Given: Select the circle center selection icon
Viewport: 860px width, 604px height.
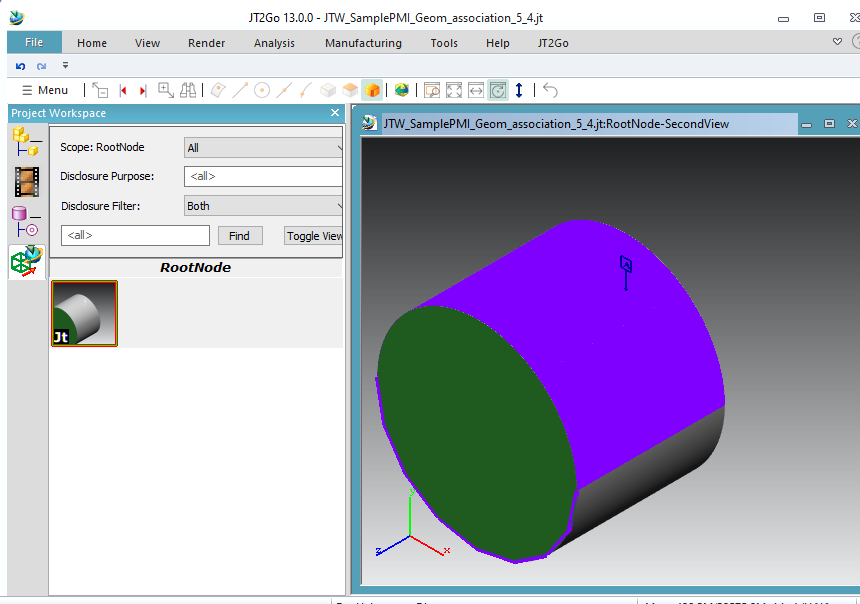Looking at the screenshot, I should click(262, 91).
